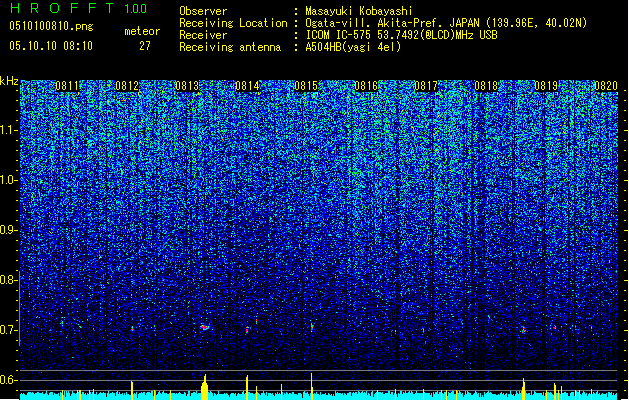Click the receiver ICOM IC-575 text
This screenshot has width=629, height=400.
[x=401, y=35]
